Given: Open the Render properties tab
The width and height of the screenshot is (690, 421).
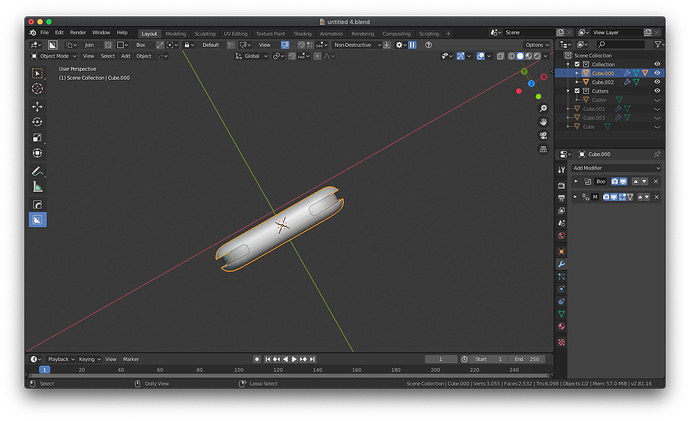Looking at the screenshot, I should pos(562,186).
